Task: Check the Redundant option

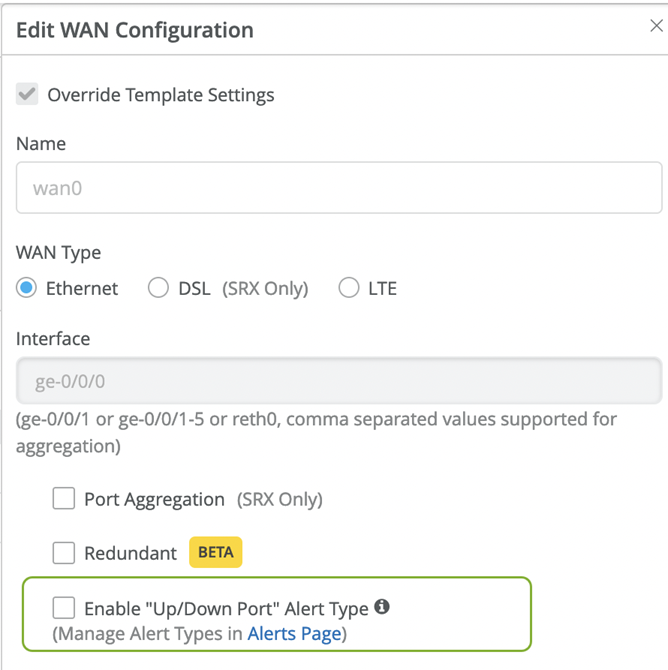Action: [64, 552]
